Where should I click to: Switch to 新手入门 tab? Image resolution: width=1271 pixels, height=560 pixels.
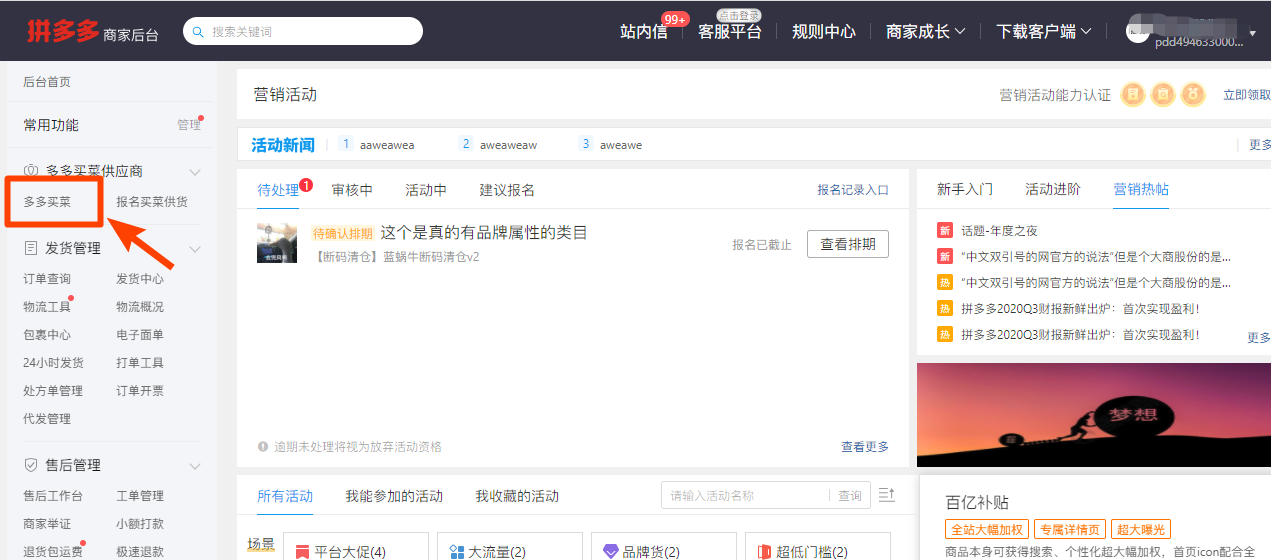tap(965, 189)
